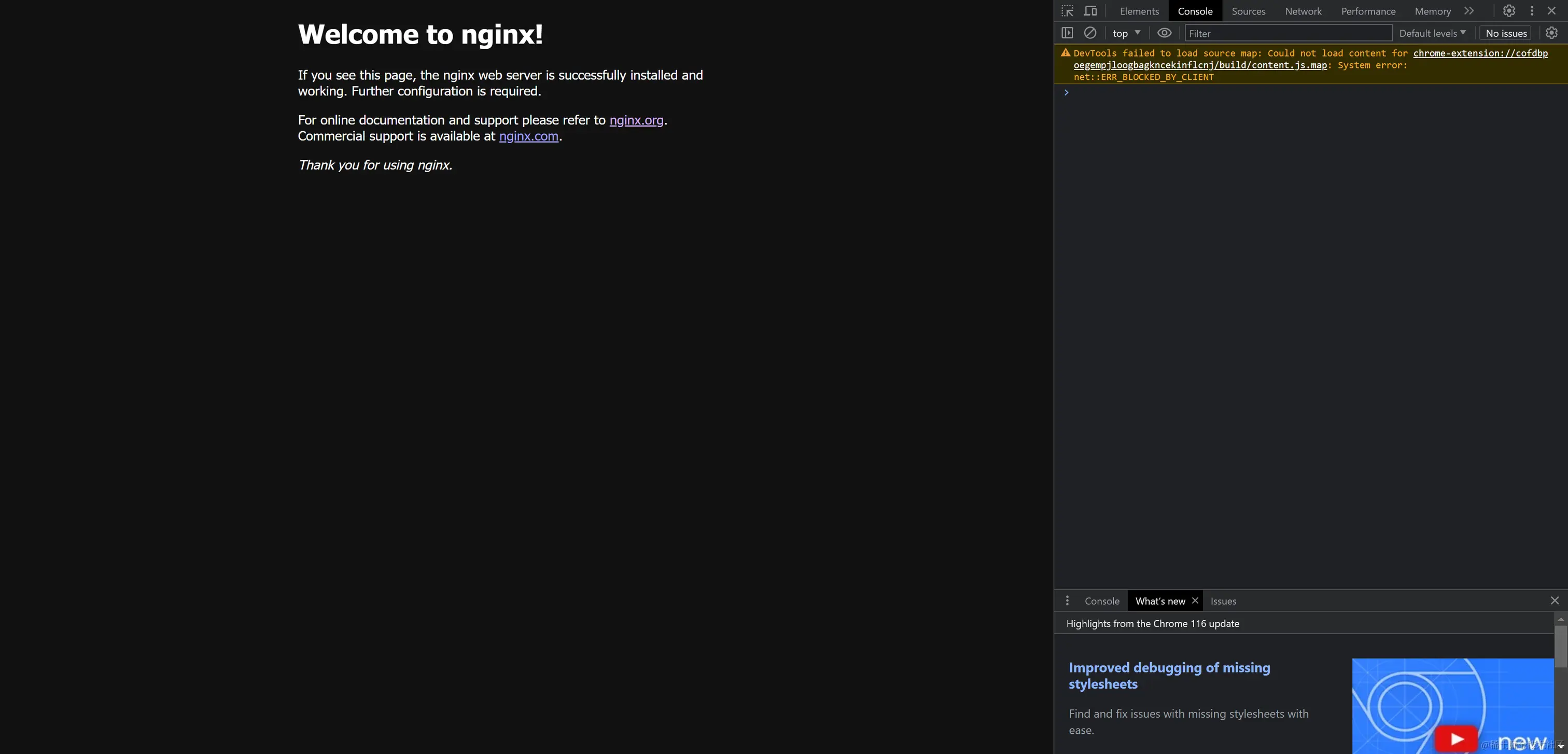The image size is (1568, 754).
Task: Click the drawer vertical scrollbar thumb
Action: [1561, 646]
